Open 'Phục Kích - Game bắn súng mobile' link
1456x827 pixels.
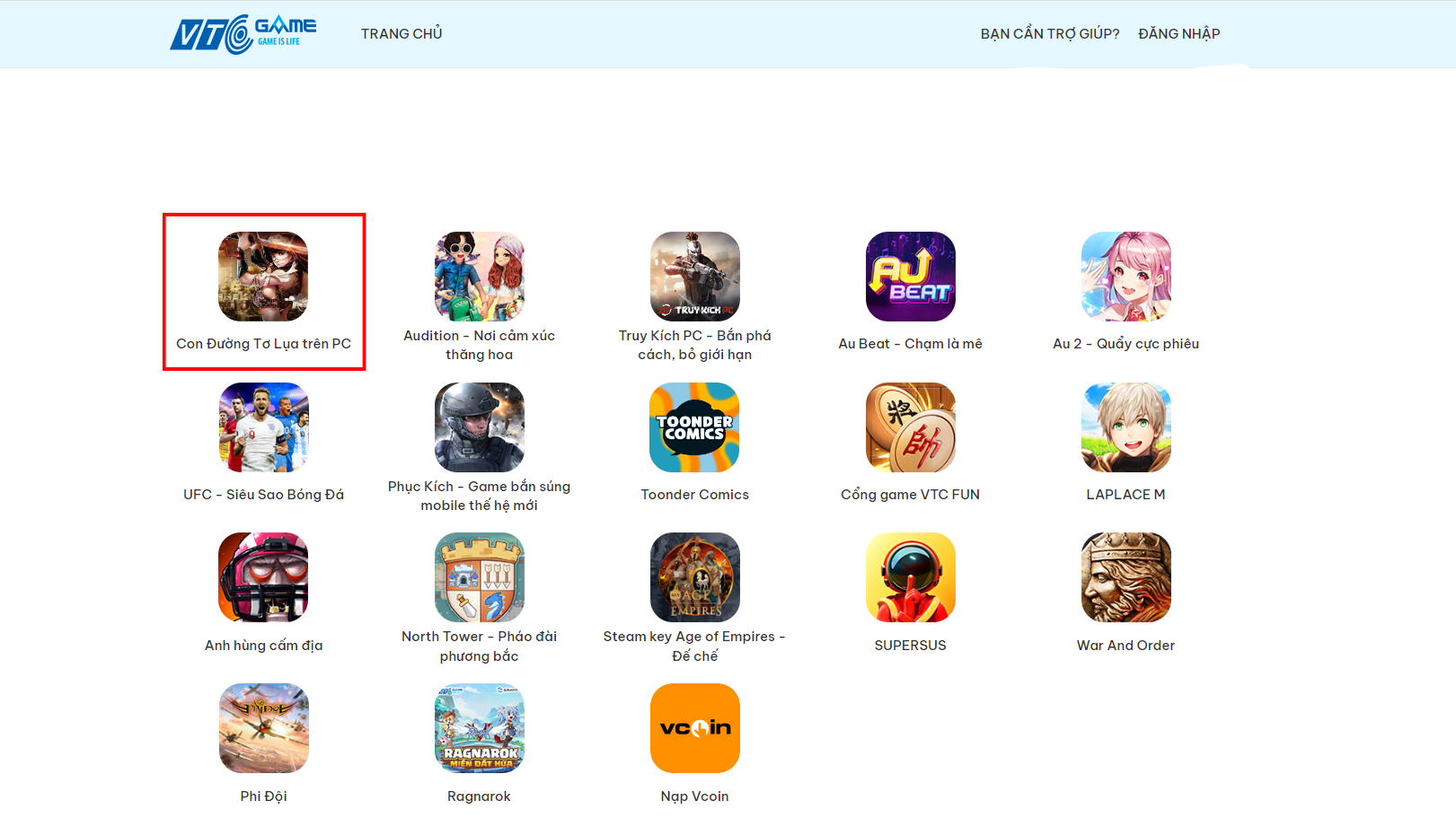click(x=479, y=496)
